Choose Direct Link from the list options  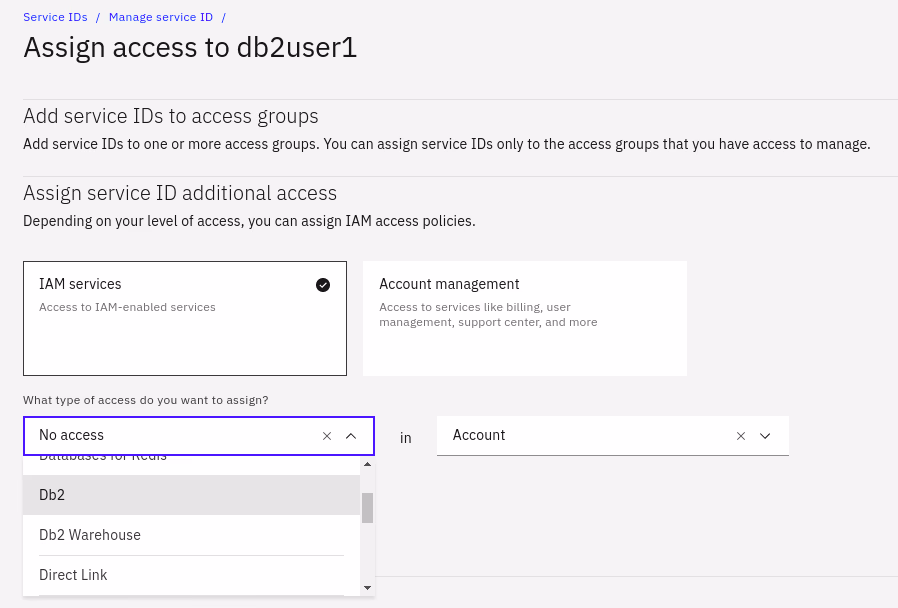(191, 575)
